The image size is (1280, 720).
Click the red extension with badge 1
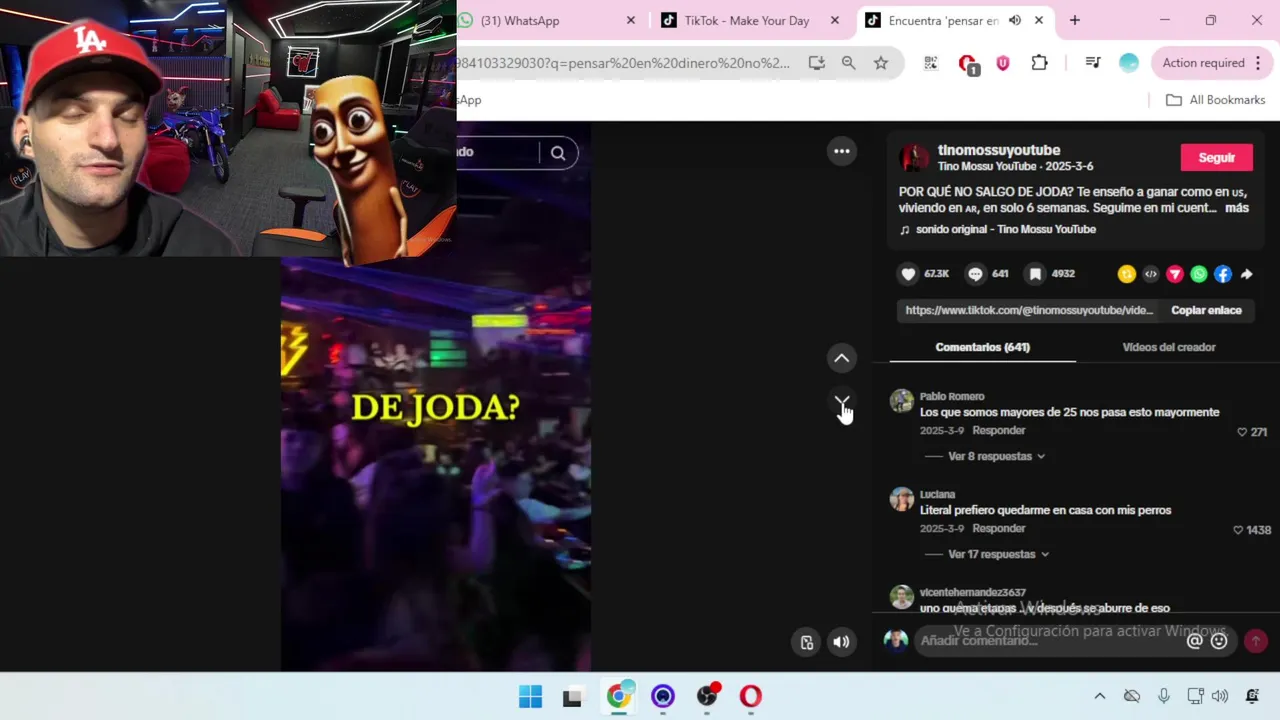(x=967, y=64)
